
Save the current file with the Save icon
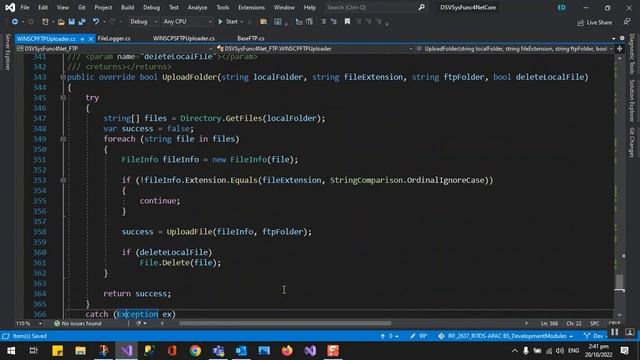pyautogui.click(x=71, y=22)
